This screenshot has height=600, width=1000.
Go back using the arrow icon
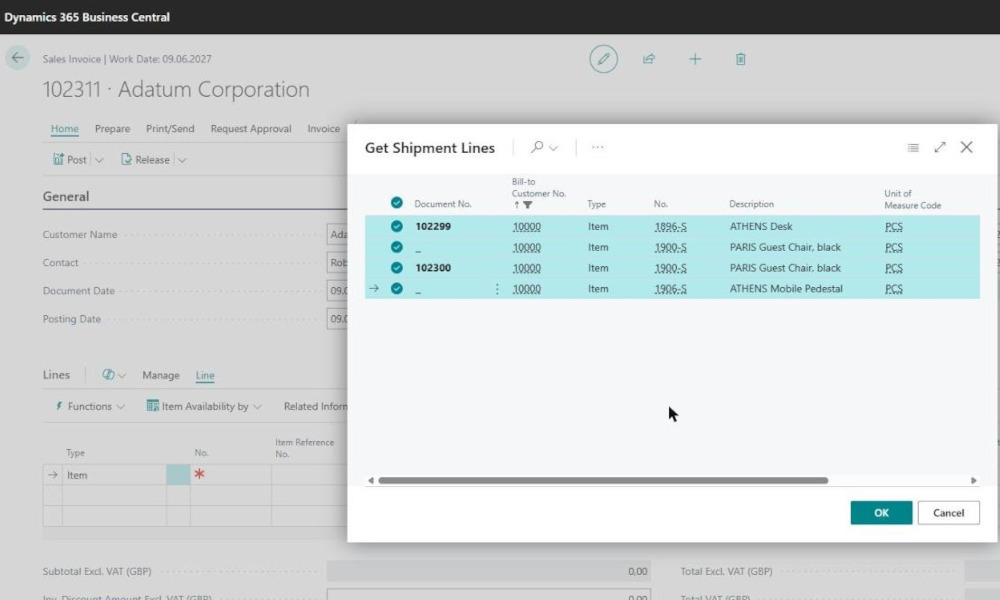pyautogui.click(x=18, y=58)
